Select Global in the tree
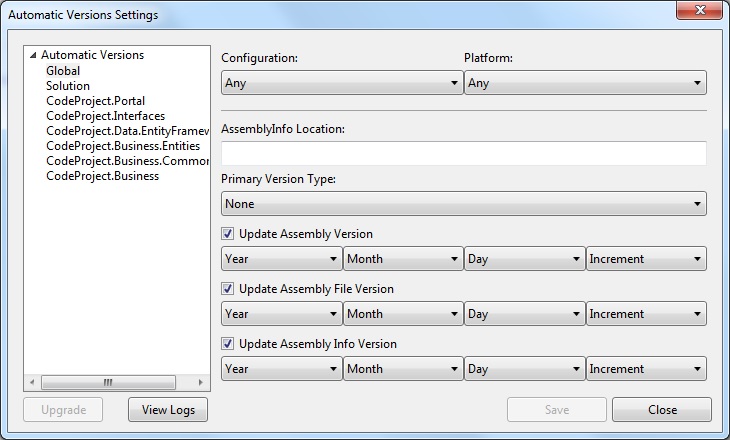The image size is (730, 440). (63, 71)
